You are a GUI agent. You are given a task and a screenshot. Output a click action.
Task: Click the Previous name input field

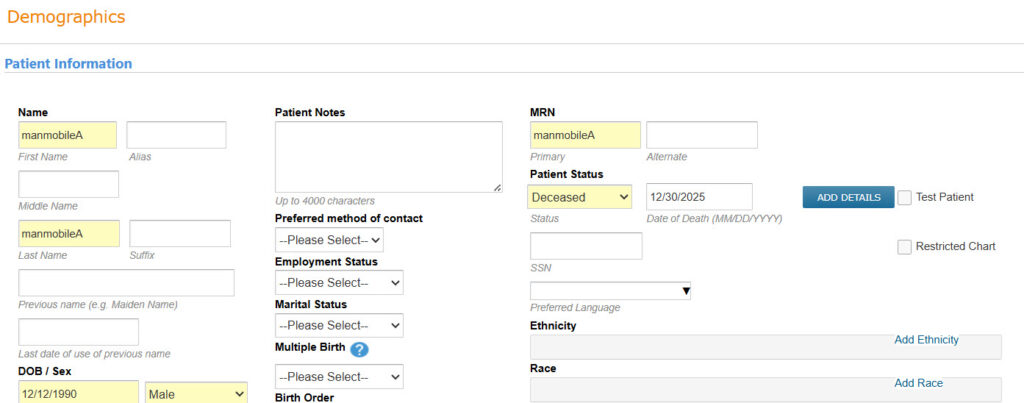click(126, 283)
